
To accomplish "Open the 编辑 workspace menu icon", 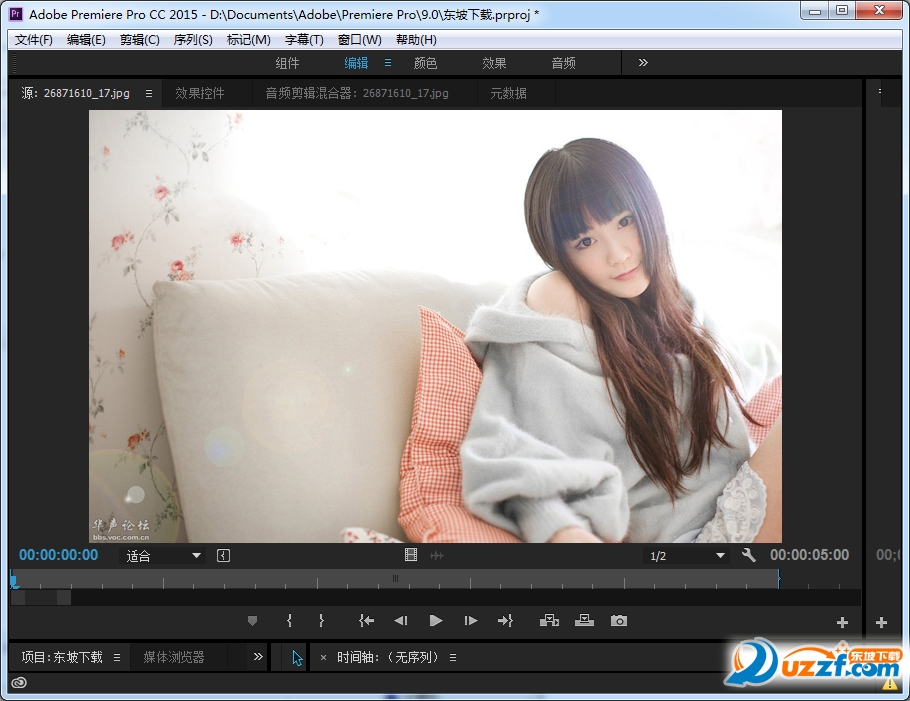I will click(x=388, y=63).
